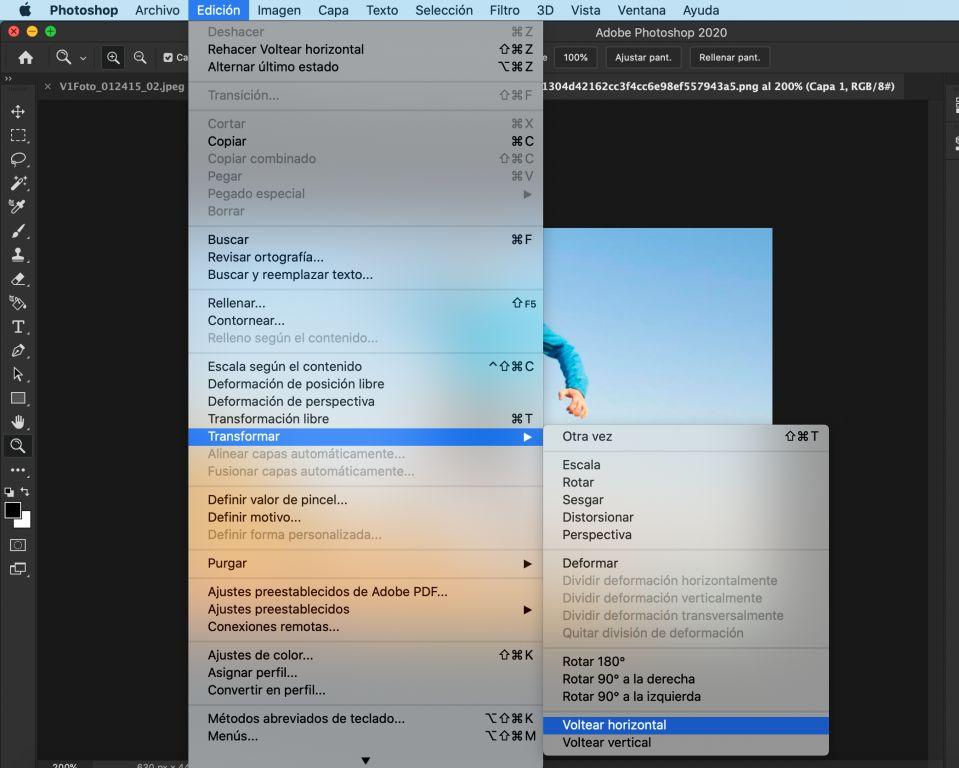Select Rellenar... menu item
959x768 pixels.
click(x=365, y=303)
